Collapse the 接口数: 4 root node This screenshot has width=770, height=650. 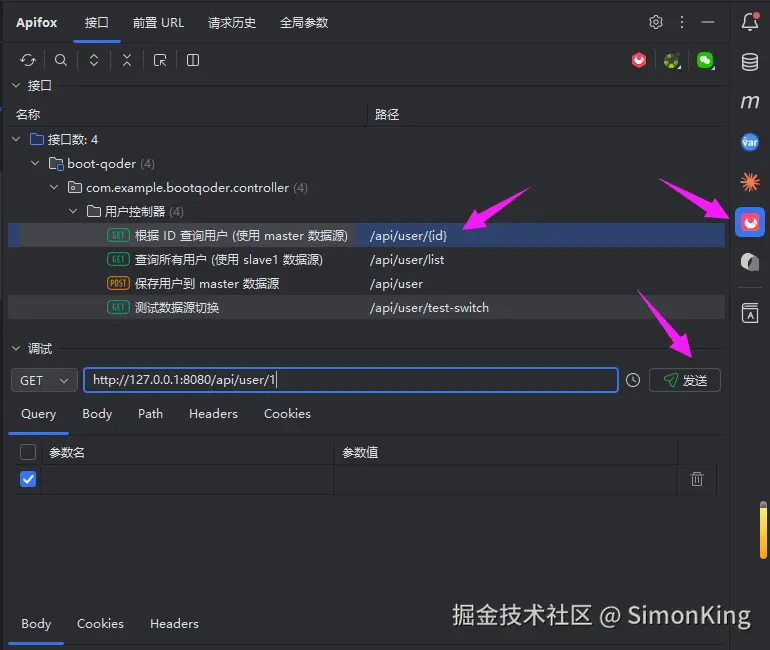[x=16, y=139]
